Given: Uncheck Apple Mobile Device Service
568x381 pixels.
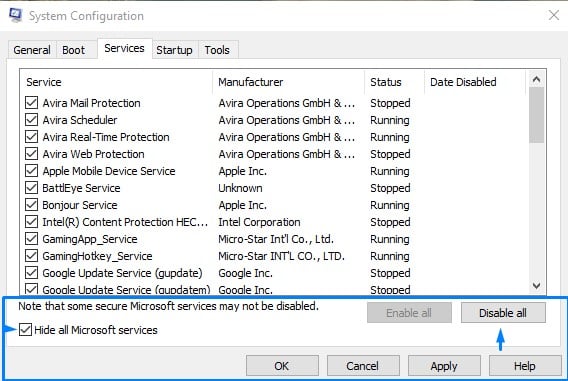Looking at the screenshot, I should (32, 171).
